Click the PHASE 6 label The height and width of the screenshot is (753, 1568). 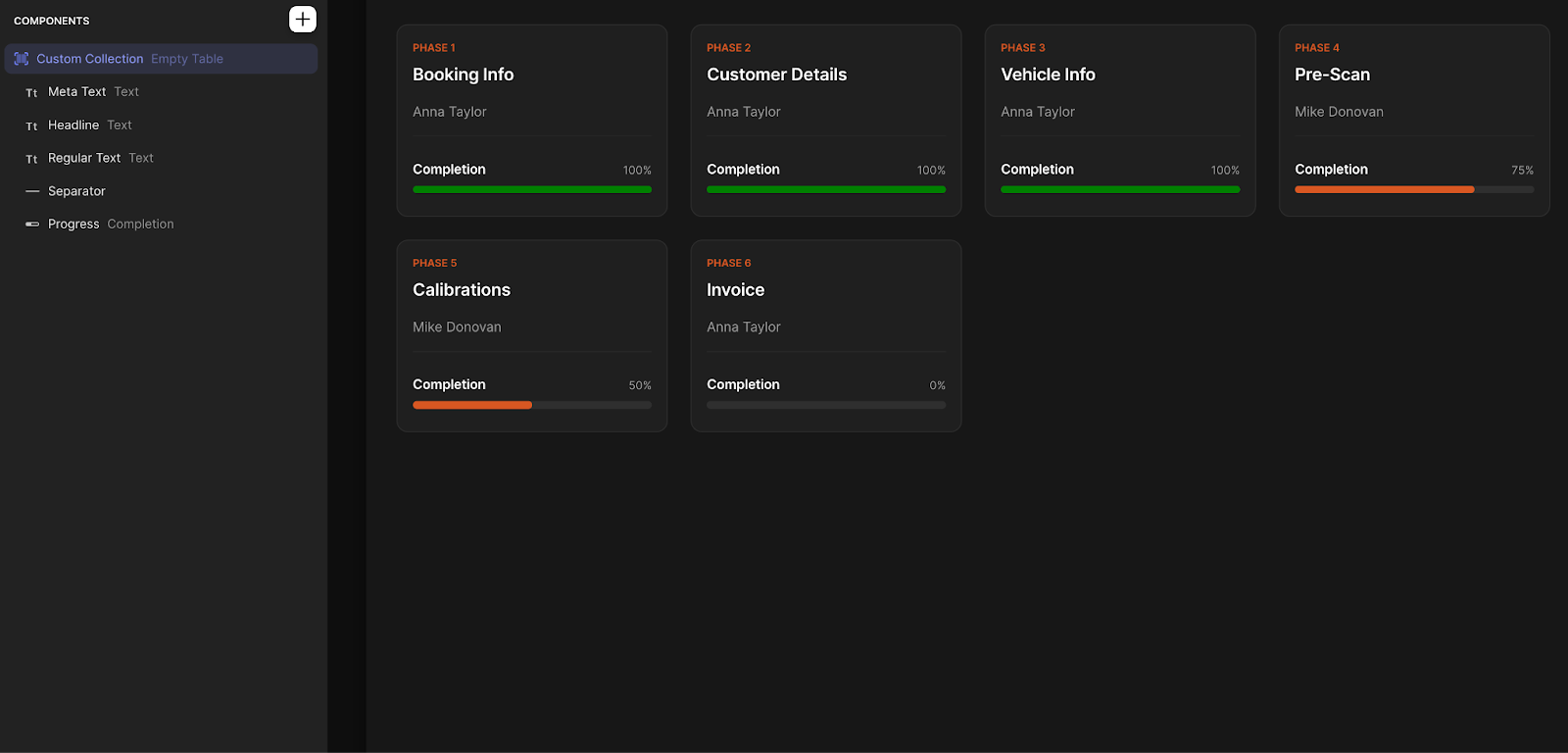tap(729, 264)
